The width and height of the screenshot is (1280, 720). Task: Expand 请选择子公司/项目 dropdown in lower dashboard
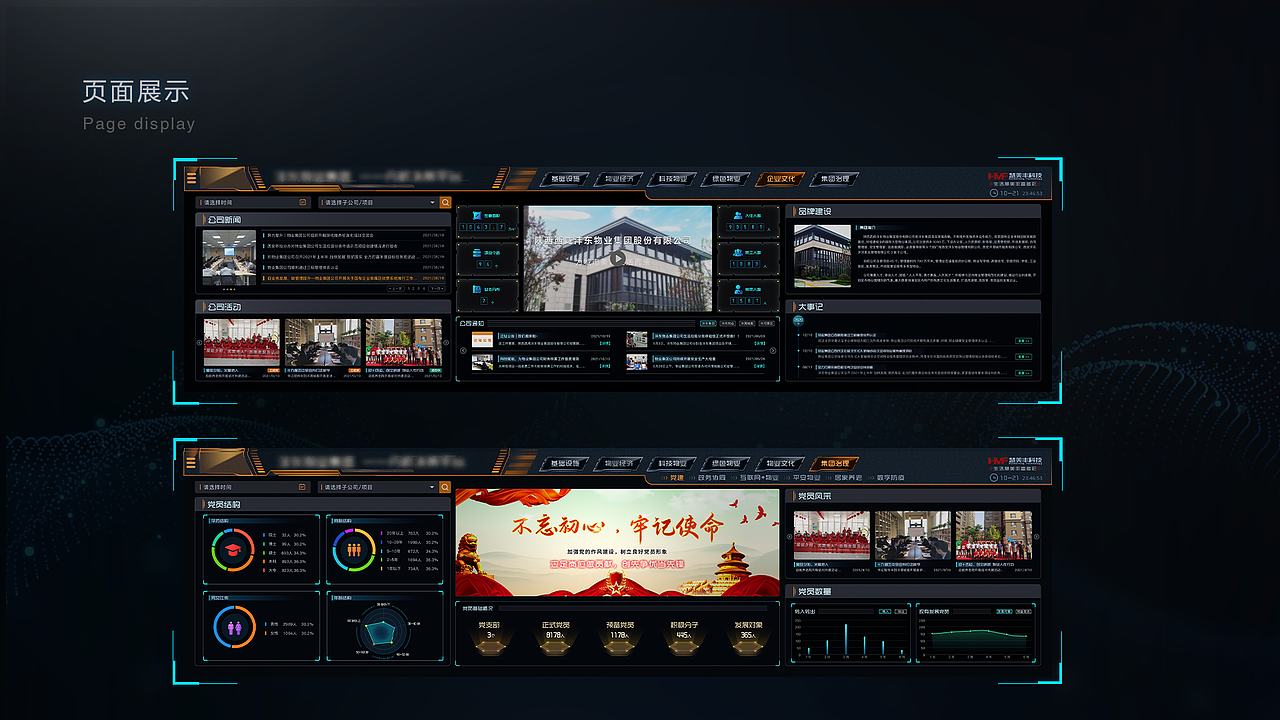click(377, 487)
